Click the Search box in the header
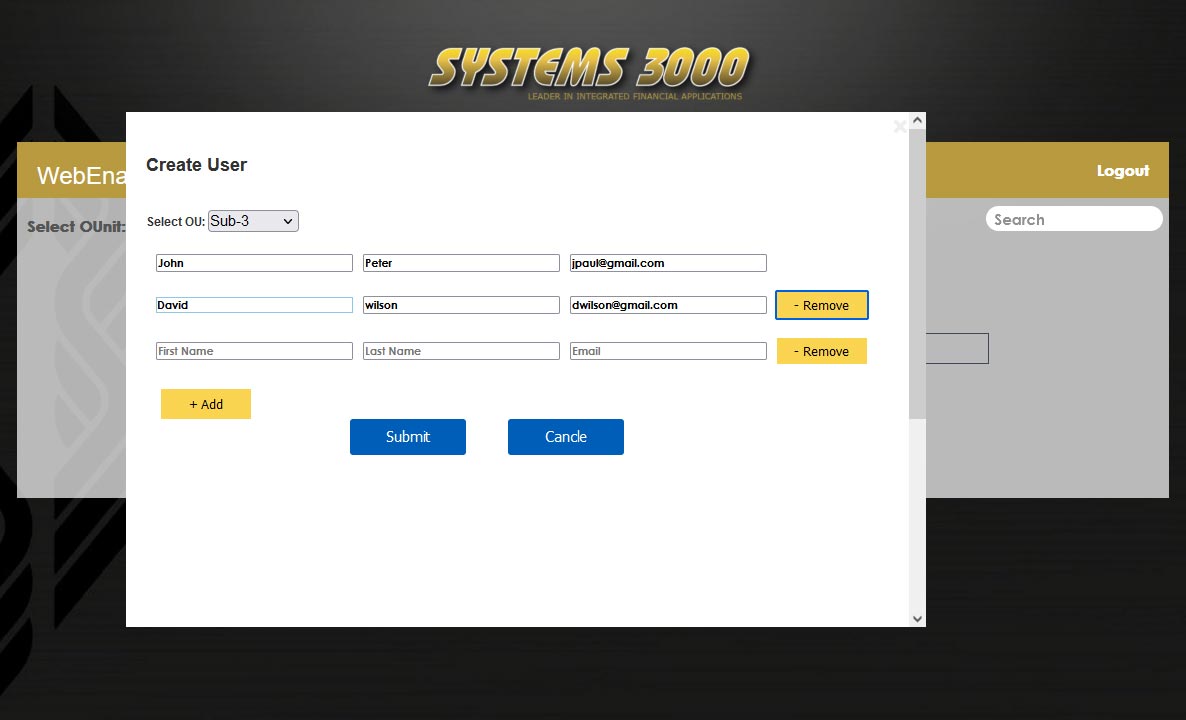Image resolution: width=1186 pixels, height=720 pixels. click(x=1073, y=219)
